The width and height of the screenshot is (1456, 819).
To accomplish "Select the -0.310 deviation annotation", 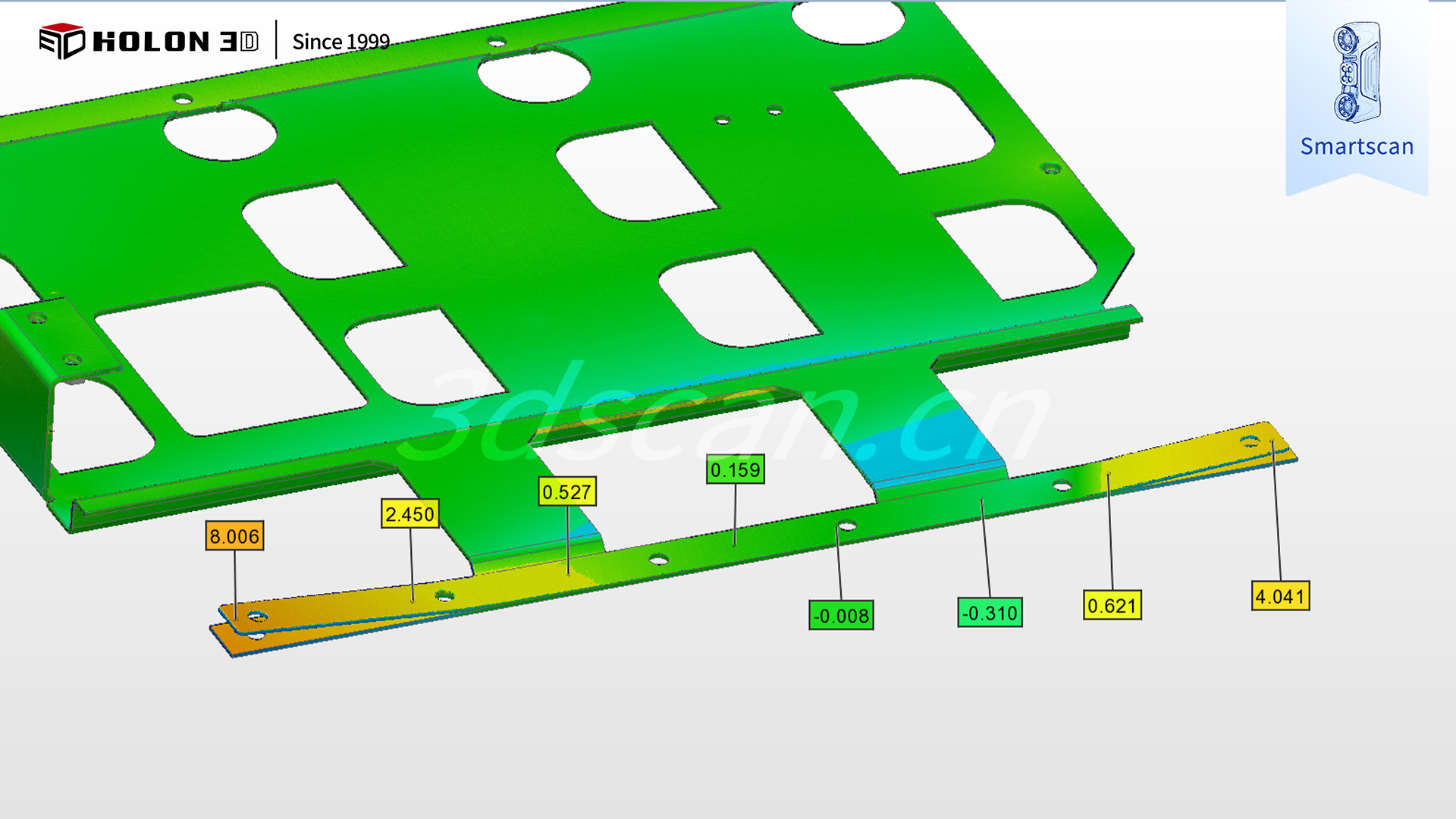I will tap(990, 613).
